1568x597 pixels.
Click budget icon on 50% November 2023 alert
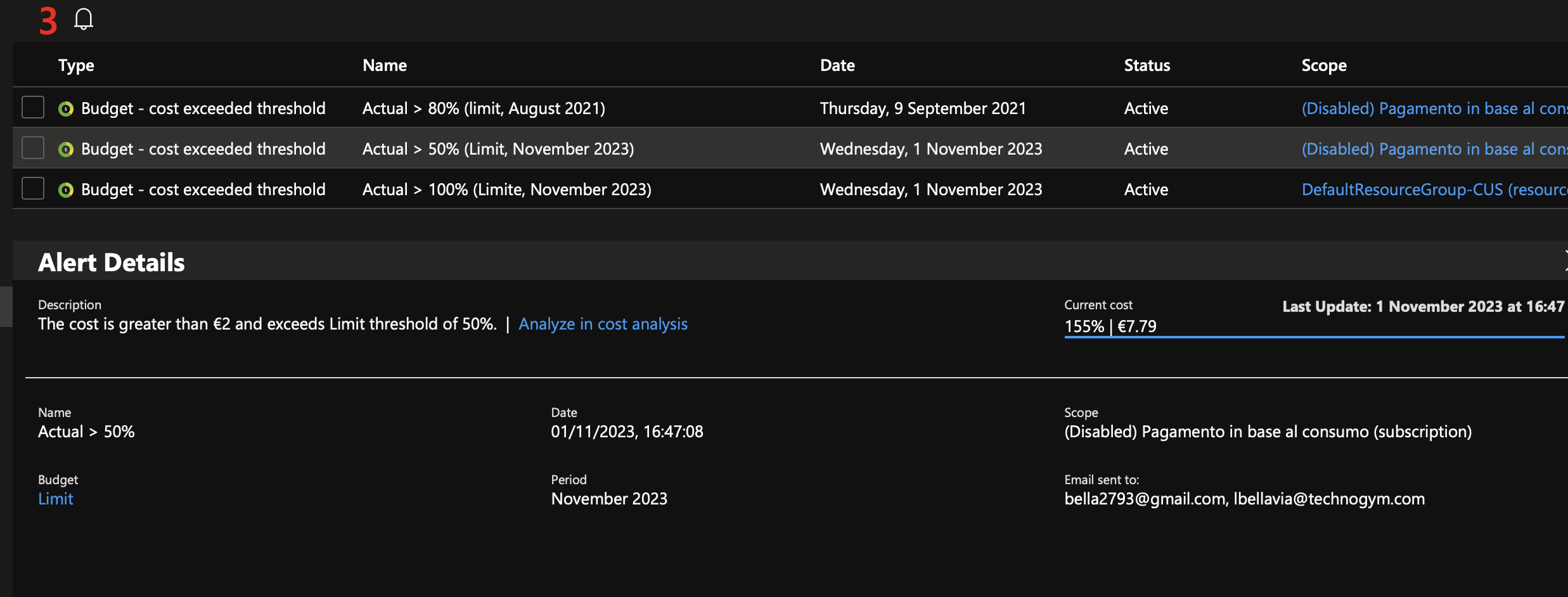pos(66,150)
